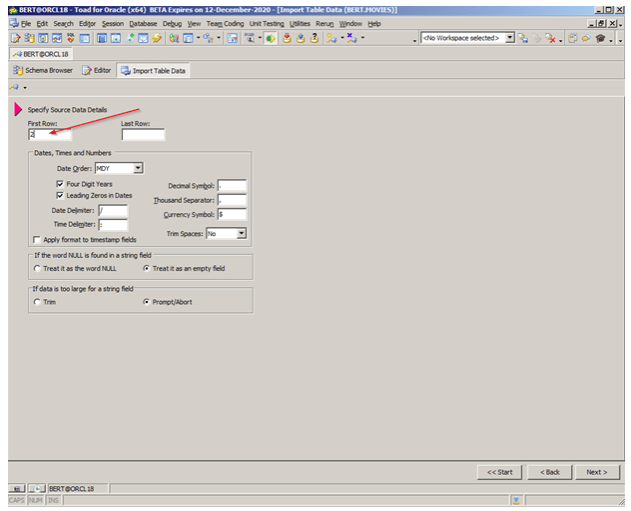
Task: Open the Schema Browser toolbar icon beside the pencil
Action: point(29,38)
